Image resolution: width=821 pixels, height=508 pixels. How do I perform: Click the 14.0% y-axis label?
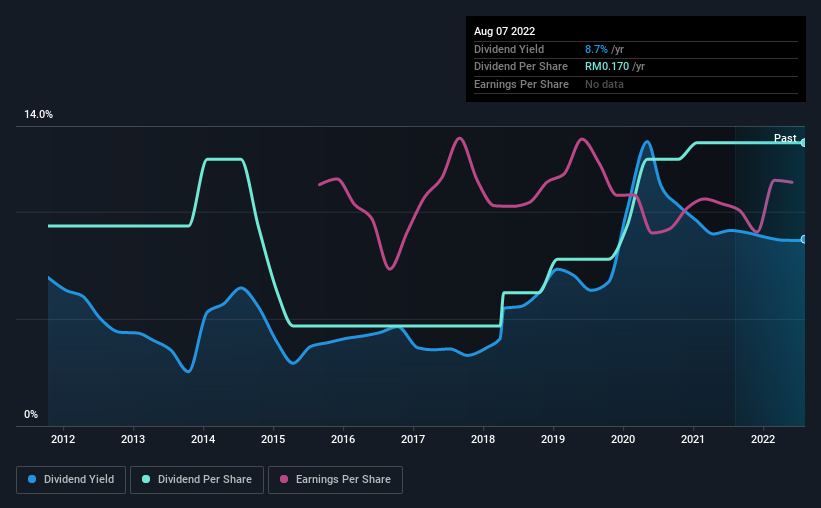click(x=38, y=115)
